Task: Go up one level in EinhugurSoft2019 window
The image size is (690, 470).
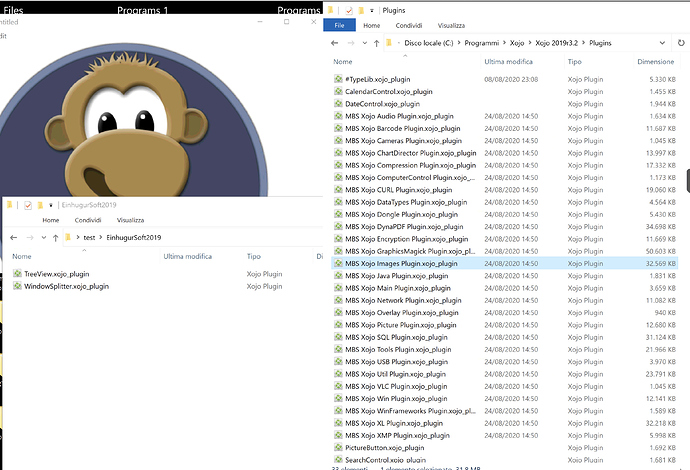Action: [x=55, y=238]
